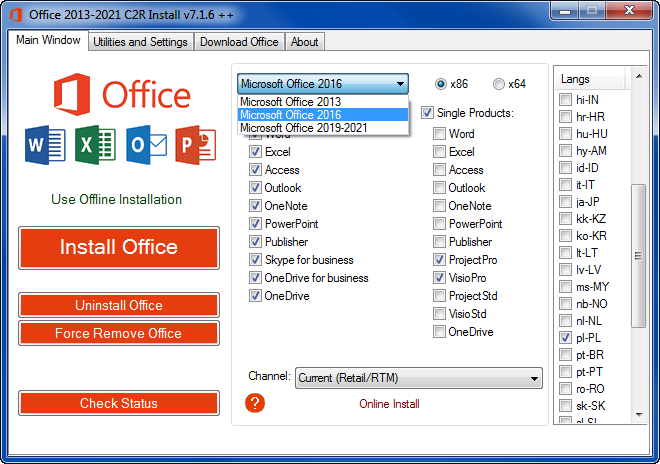Click the Use Offline Installation link
Screen dimensions: 660x464
[116, 199]
